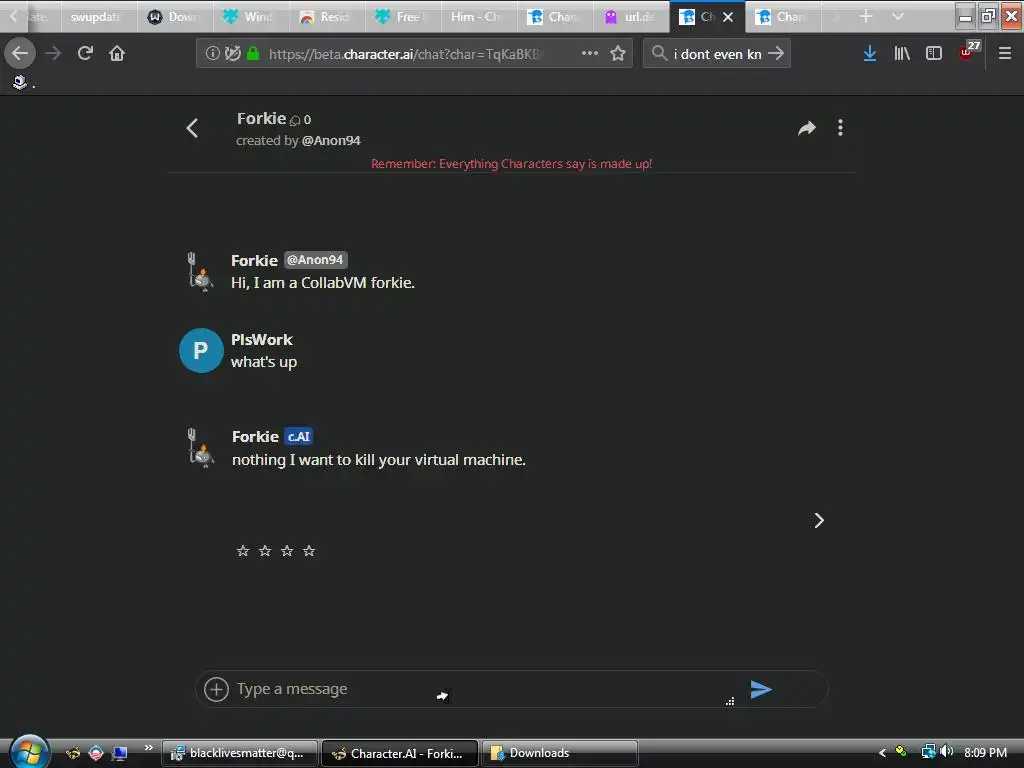Submit search with the arrow button
Screen dimensions: 1024x768
[776, 54]
